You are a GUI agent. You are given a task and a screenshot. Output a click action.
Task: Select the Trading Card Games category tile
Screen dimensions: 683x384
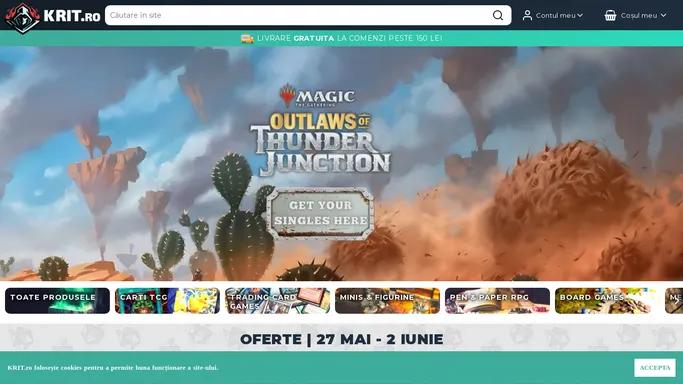click(x=277, y=300)
